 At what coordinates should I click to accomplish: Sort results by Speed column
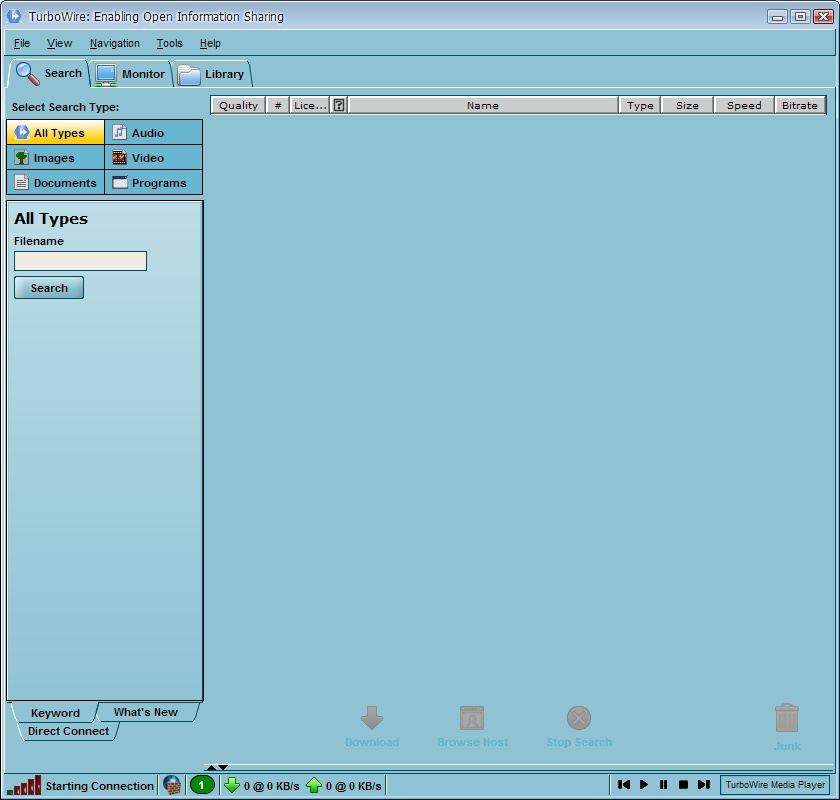pyautogui.click(x=744, y=106)
